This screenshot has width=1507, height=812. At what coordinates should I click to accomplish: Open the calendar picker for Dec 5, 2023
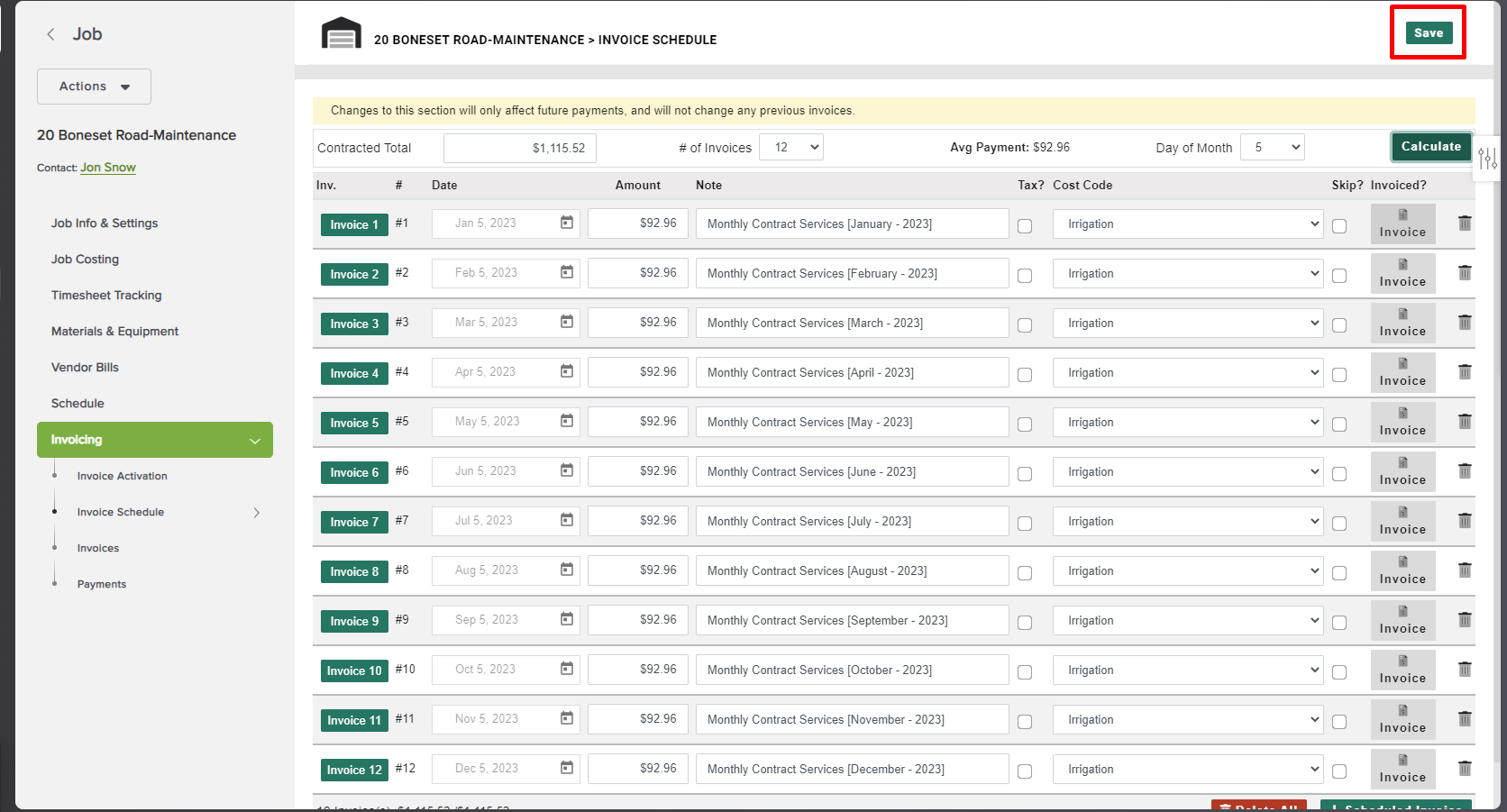(567, 768)
